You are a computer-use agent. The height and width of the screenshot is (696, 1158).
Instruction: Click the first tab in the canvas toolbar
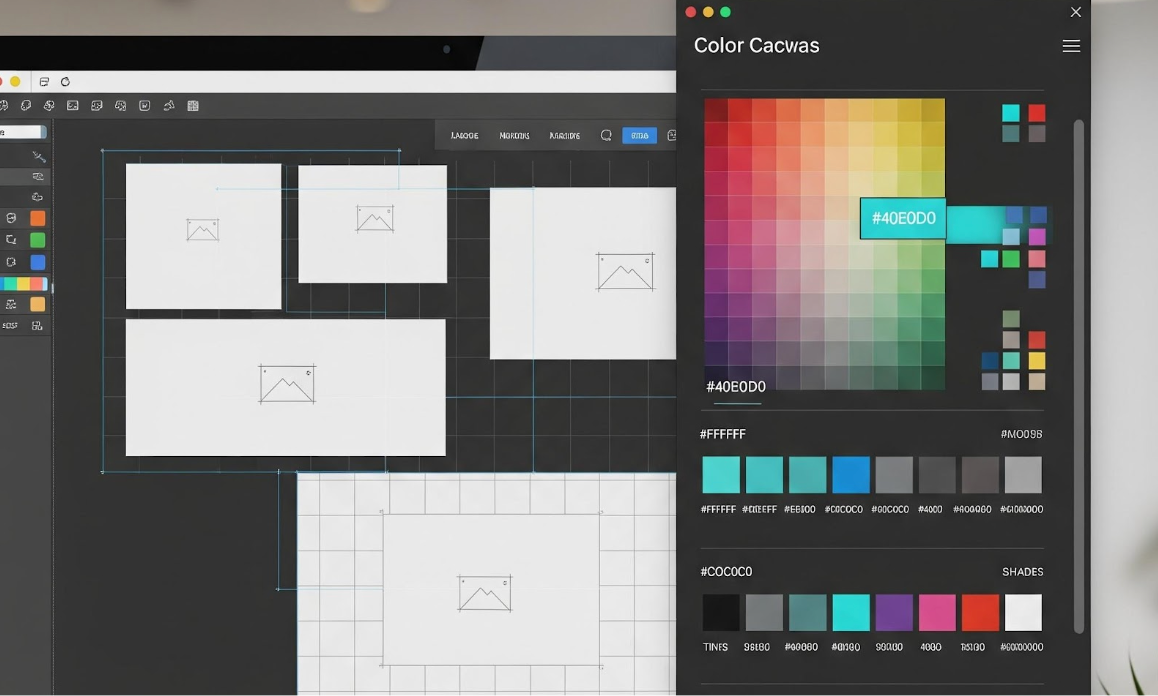click(x=464, y=135)
